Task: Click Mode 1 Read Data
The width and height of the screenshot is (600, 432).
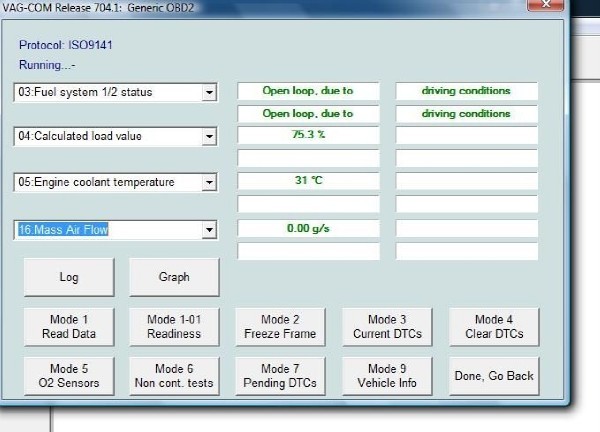Action: pos(69,327)
